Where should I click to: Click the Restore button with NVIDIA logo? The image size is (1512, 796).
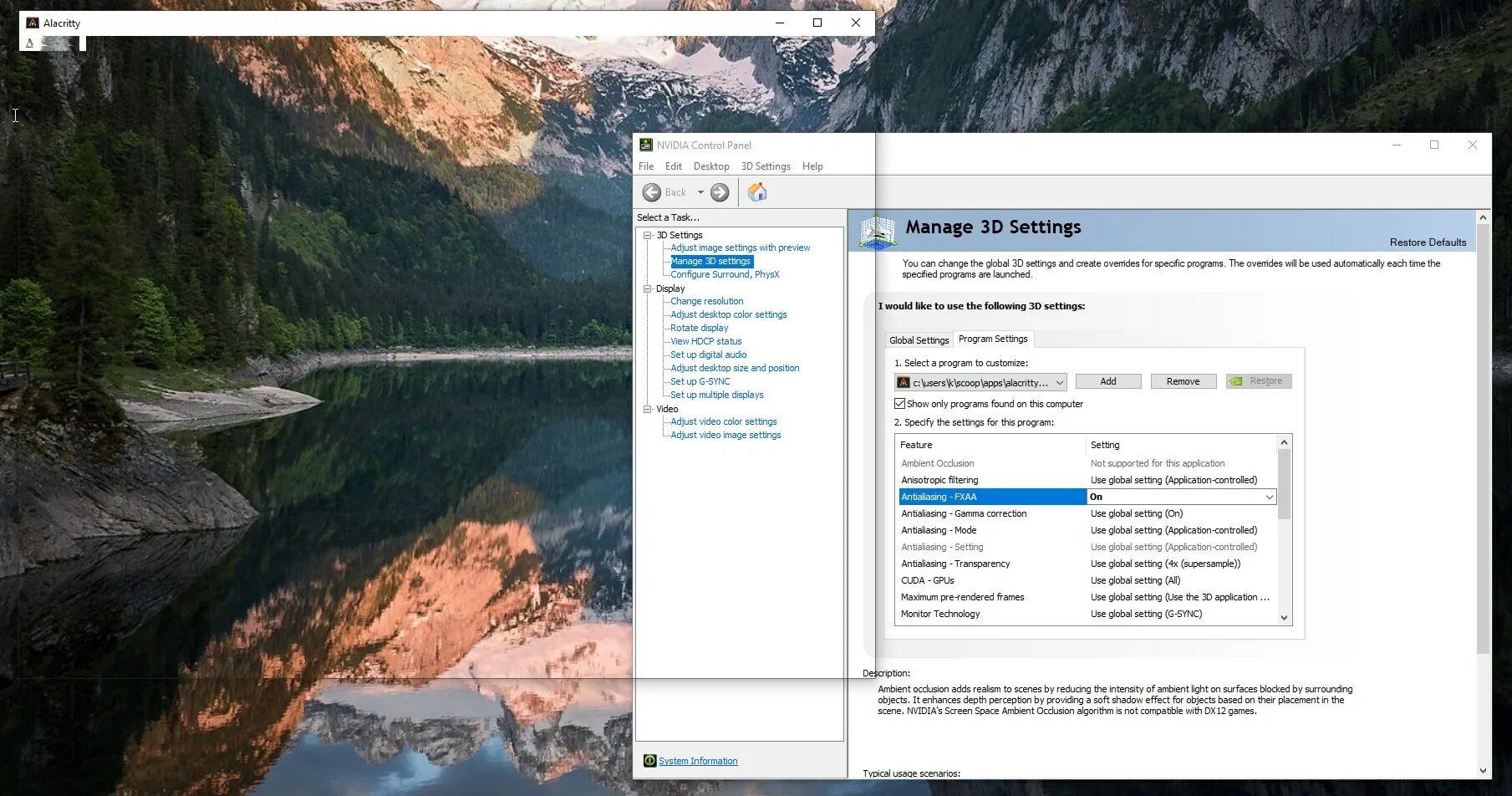(x=1259, y=381)
